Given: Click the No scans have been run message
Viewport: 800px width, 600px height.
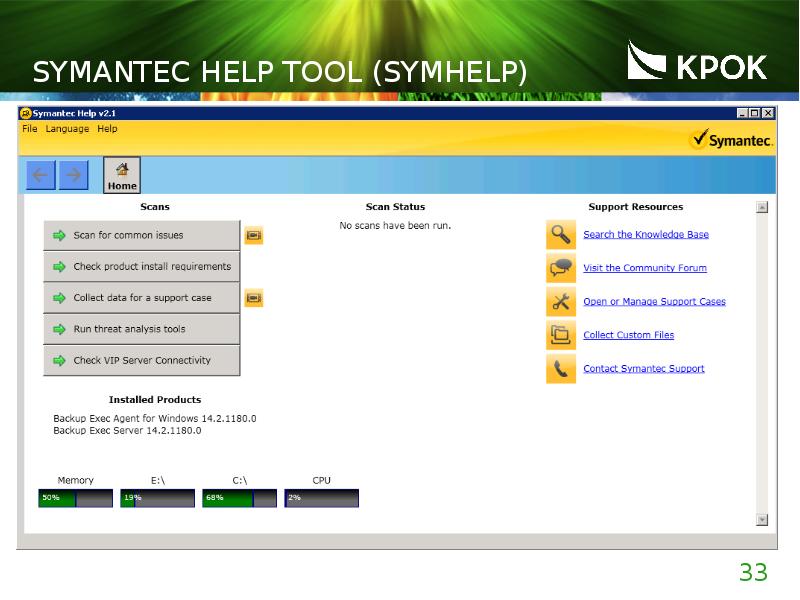Looking at the screenshot, I should (x=395, y=226).
